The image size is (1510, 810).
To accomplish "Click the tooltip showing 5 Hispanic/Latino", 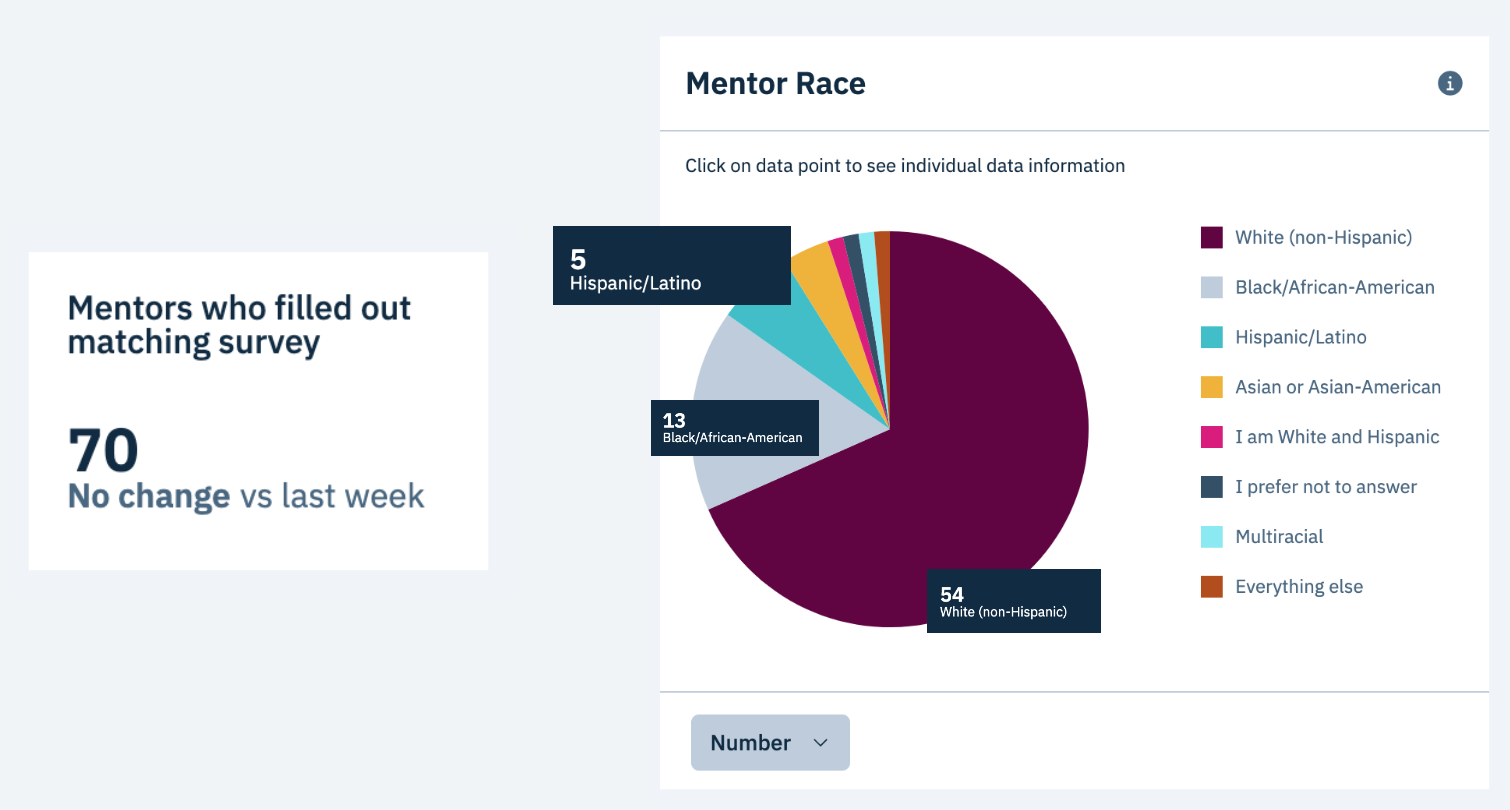I will 671,265.
